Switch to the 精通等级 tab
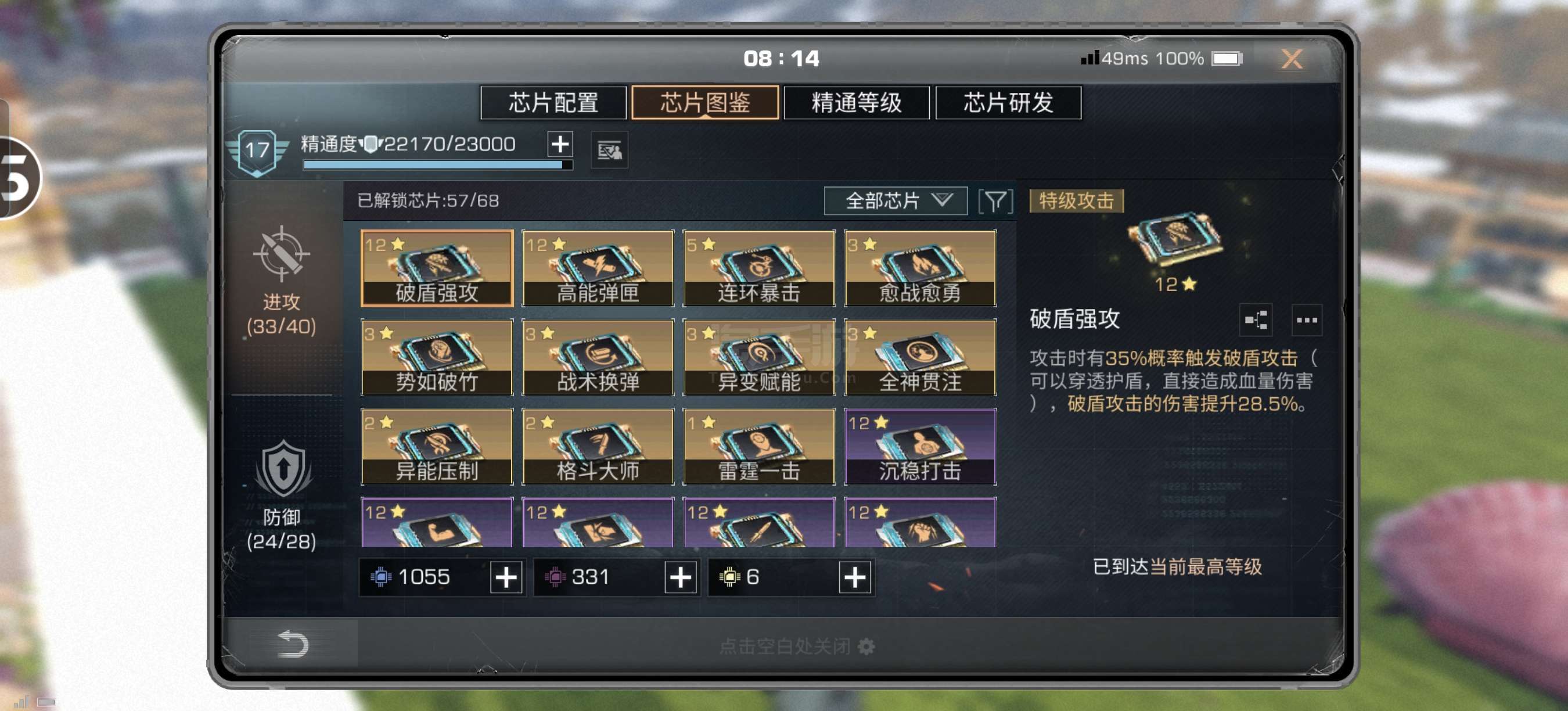The image size is (1568, 711). click(x=857, y=102)
